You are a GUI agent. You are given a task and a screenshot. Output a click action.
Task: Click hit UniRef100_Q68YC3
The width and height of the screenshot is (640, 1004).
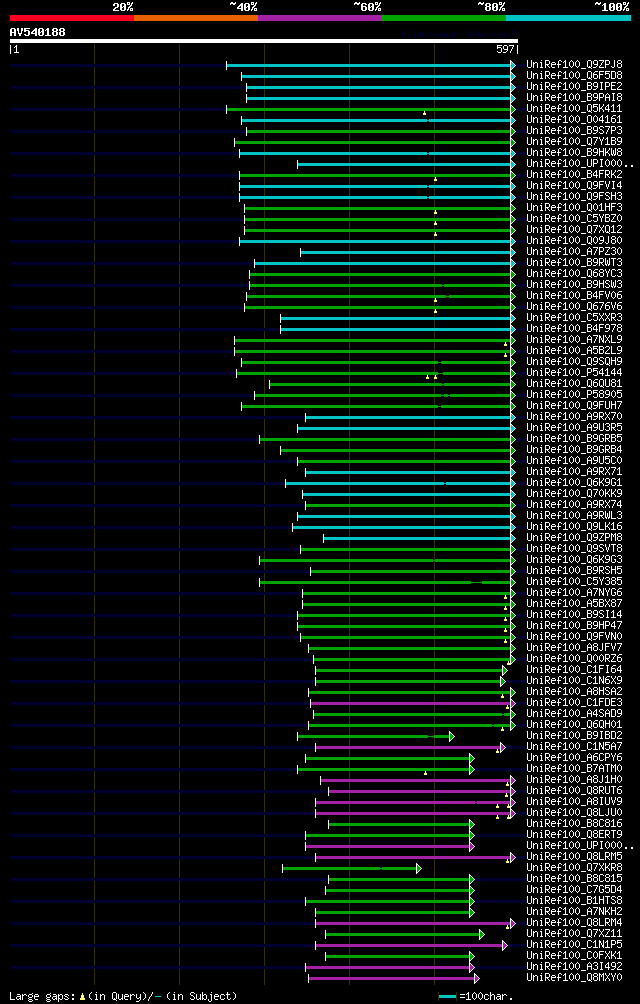pos(574,273)
